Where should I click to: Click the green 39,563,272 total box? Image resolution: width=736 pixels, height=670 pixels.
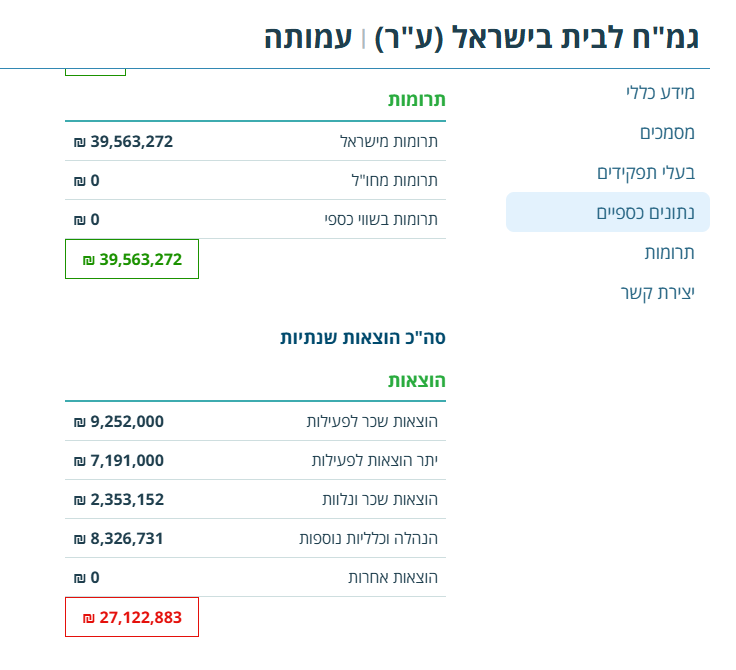pyautogui.click(x=132, y=259)
